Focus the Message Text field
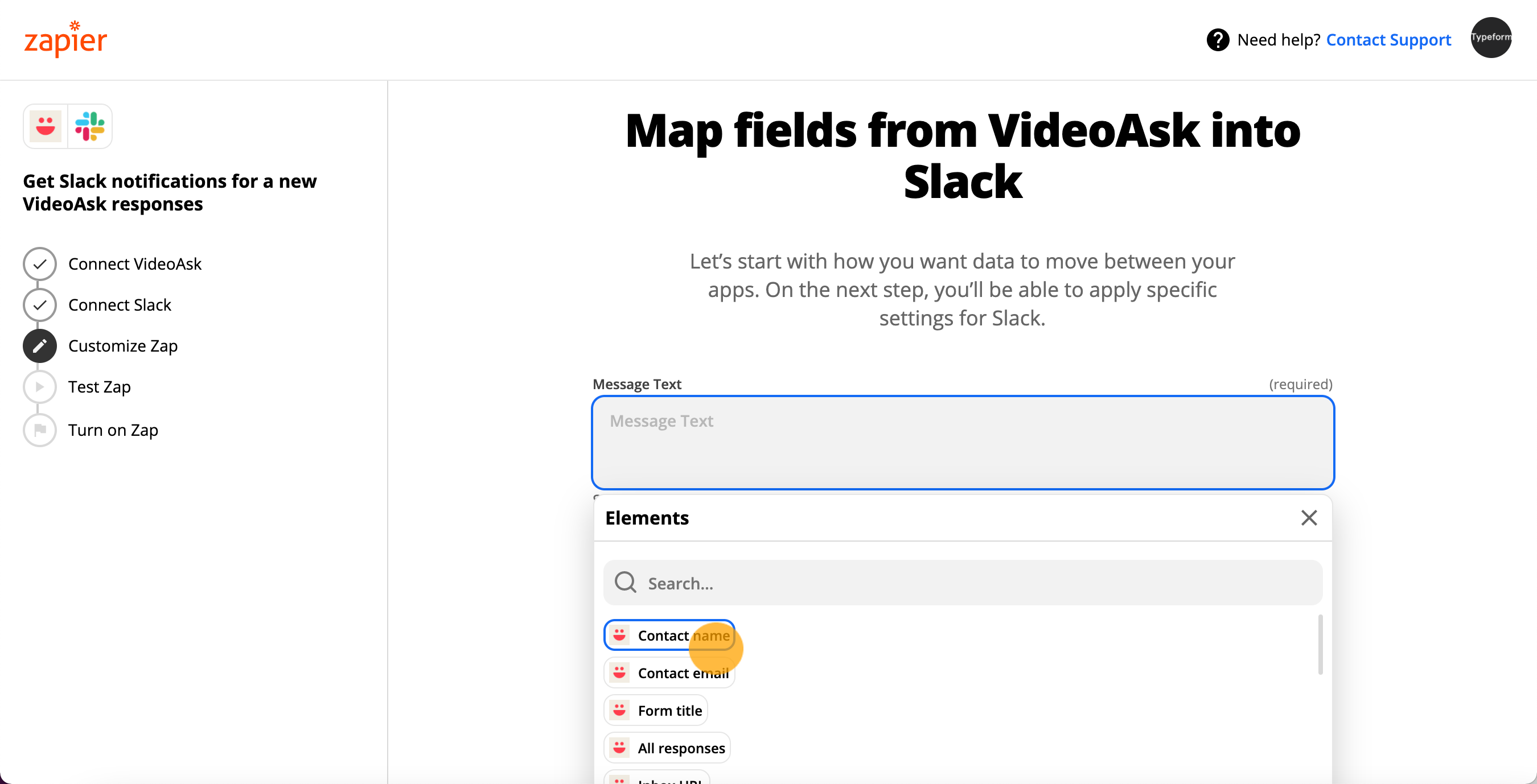The width and height of the screenshot is (1537, 784). pyautogui.click(x=963, y=443)
